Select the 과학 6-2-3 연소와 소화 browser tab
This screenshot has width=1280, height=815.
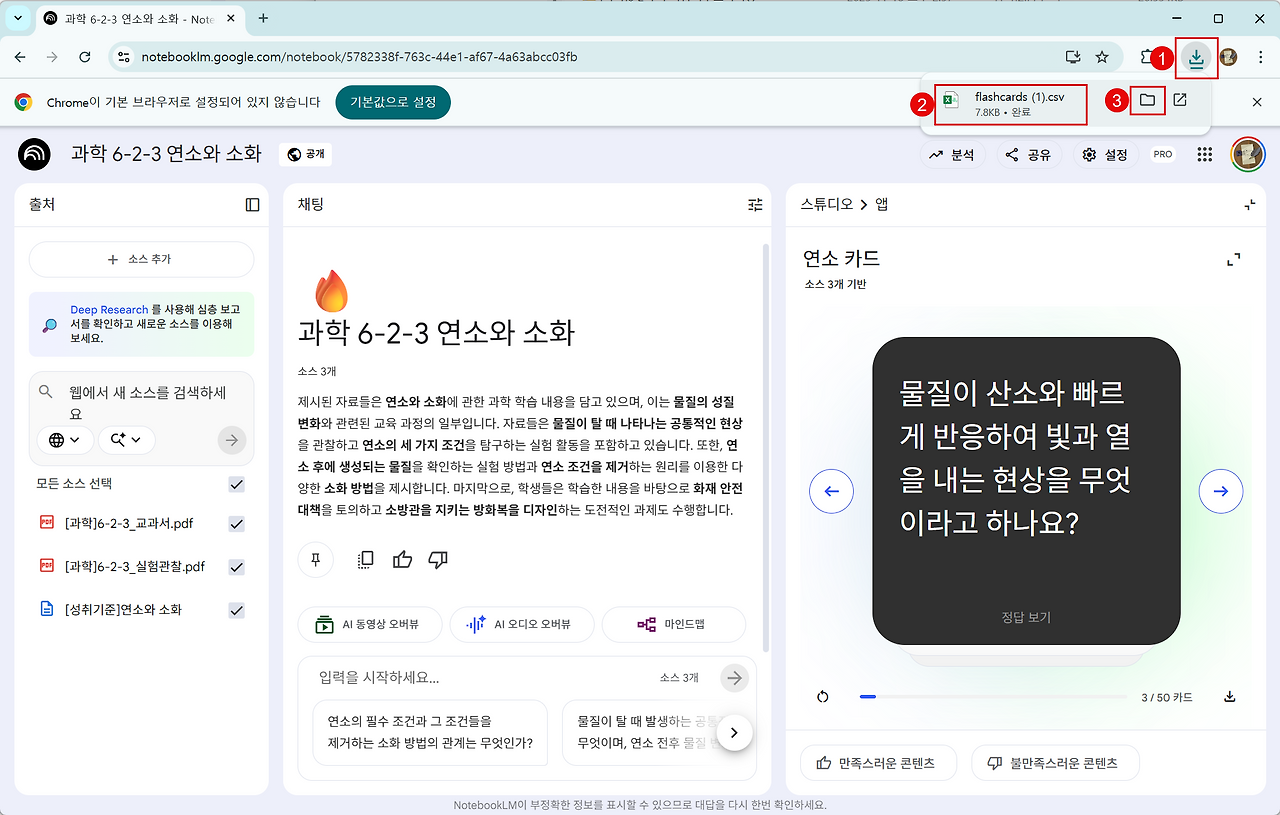(139, 18)
